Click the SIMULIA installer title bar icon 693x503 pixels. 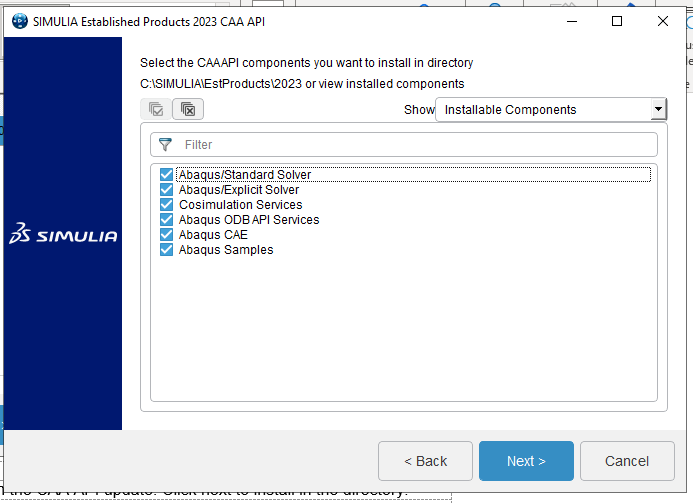[19, 21]
